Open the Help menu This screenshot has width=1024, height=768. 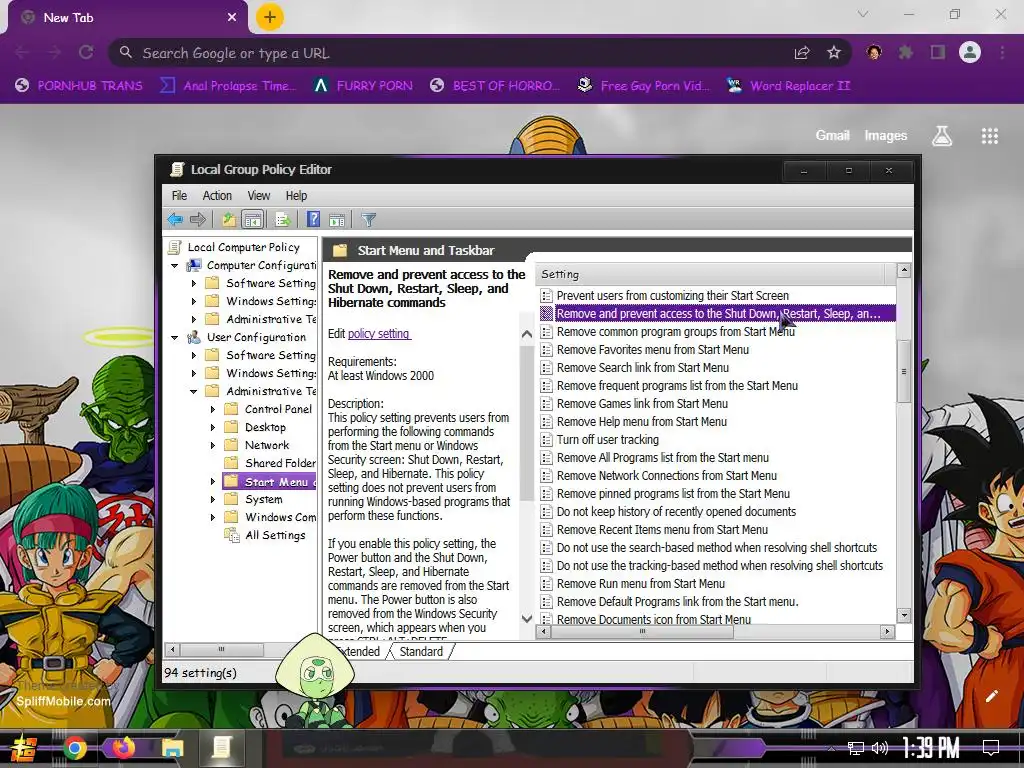click(x=296, y=195)
